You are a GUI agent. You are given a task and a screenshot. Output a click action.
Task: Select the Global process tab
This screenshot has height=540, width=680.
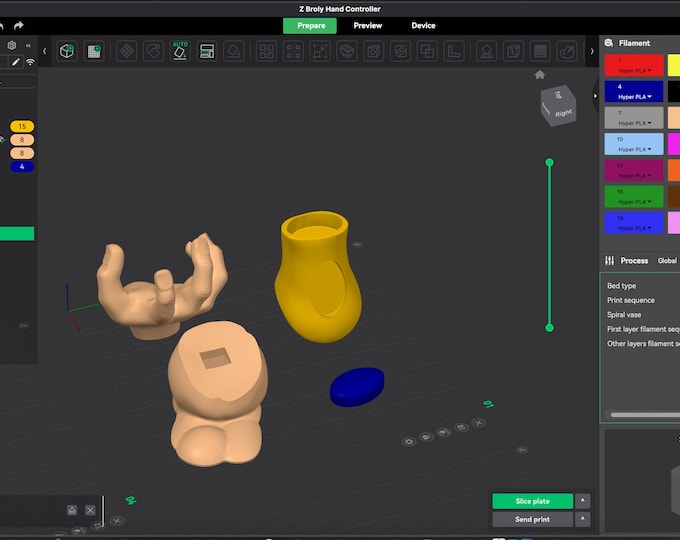coord(667,261)
